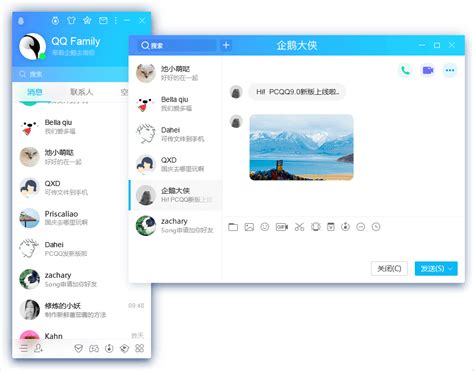This screenshot has height=371, width=474.
Task: Open more options three-dots button in chat
Action: (450, 70)
